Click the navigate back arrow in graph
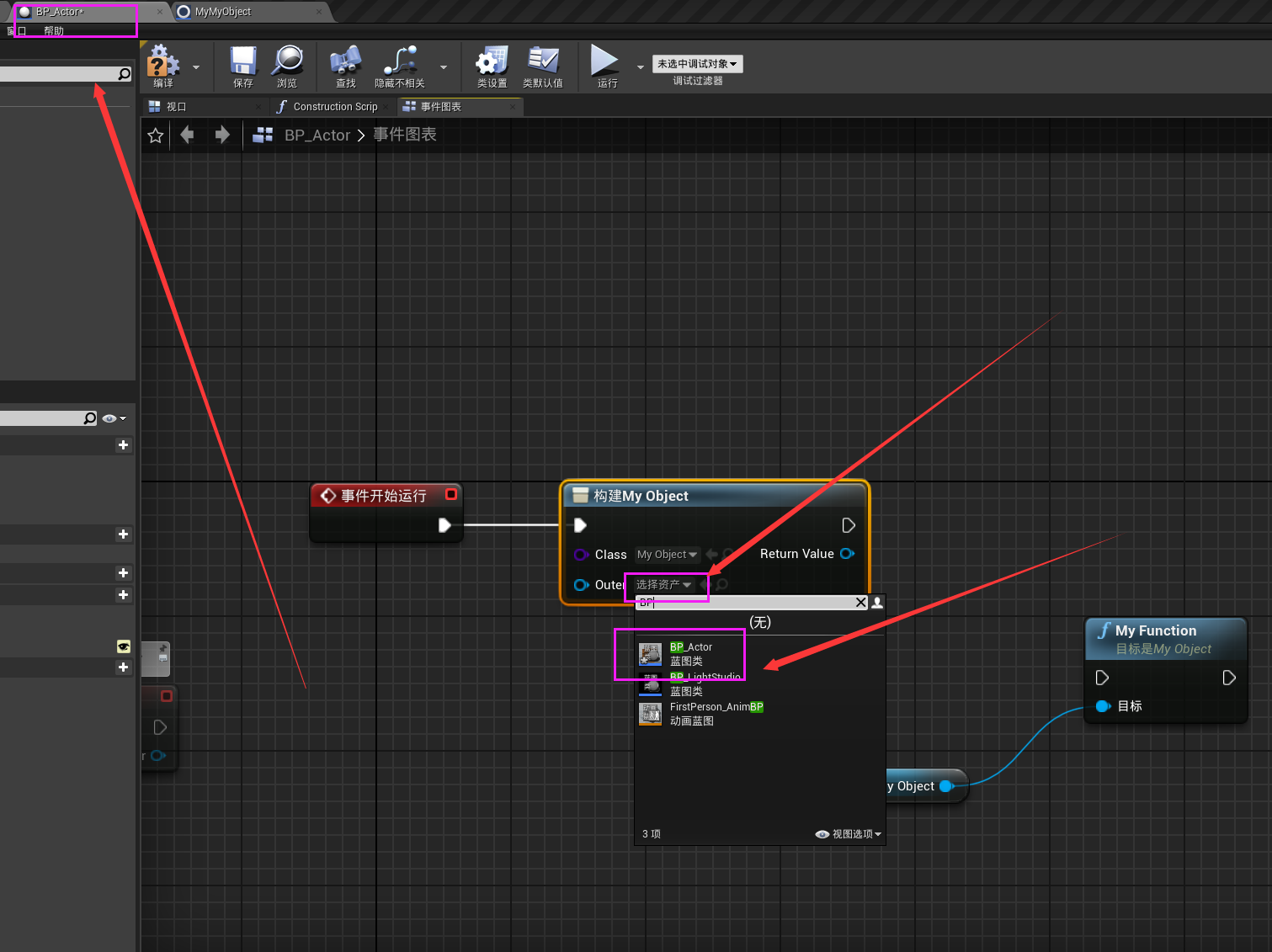Image resolution: width=1272 pixels, height=952 pixels. pos(187,135)
